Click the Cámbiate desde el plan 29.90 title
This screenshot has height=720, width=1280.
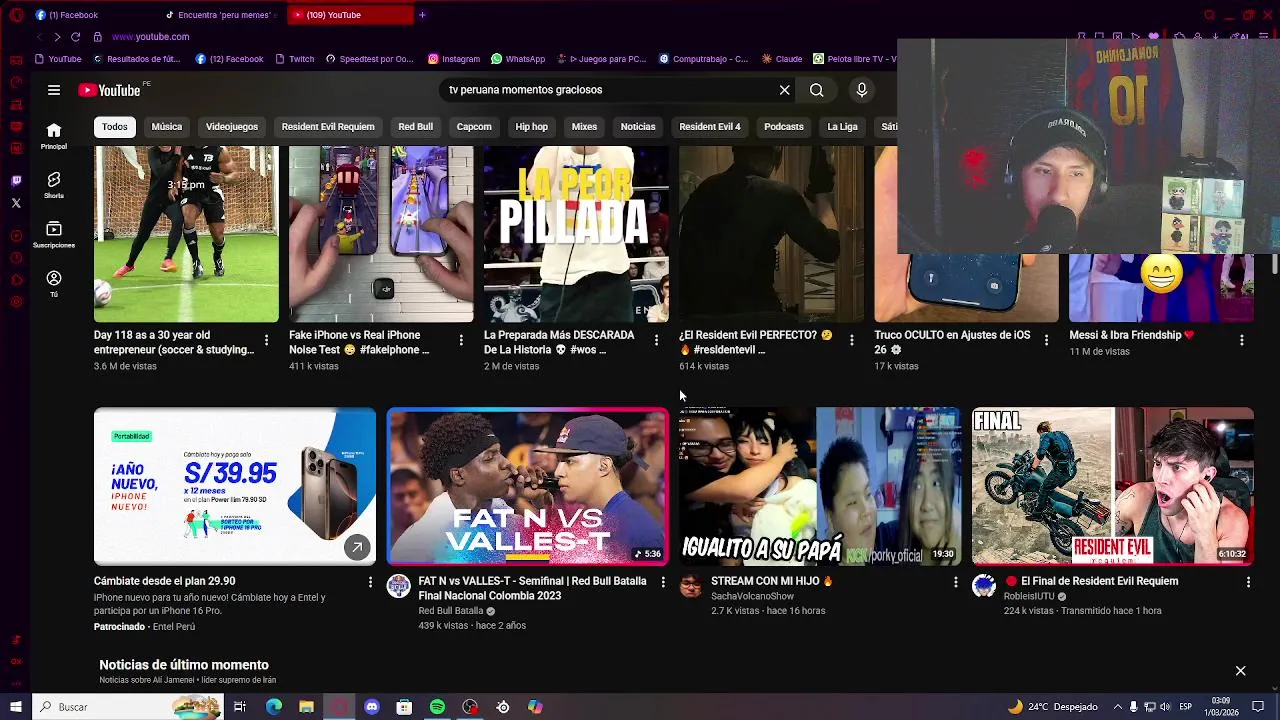[x=165, y=581]
